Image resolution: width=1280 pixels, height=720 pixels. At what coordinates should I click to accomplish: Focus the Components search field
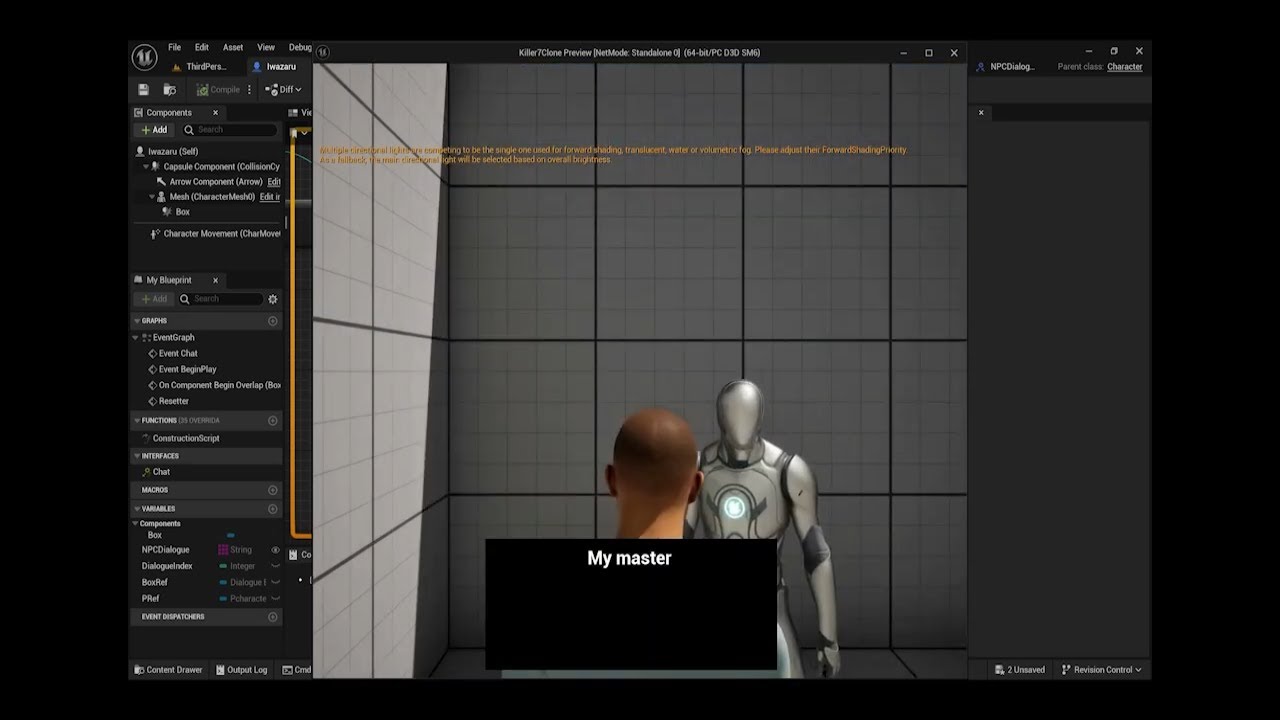[x=228, y=130]
